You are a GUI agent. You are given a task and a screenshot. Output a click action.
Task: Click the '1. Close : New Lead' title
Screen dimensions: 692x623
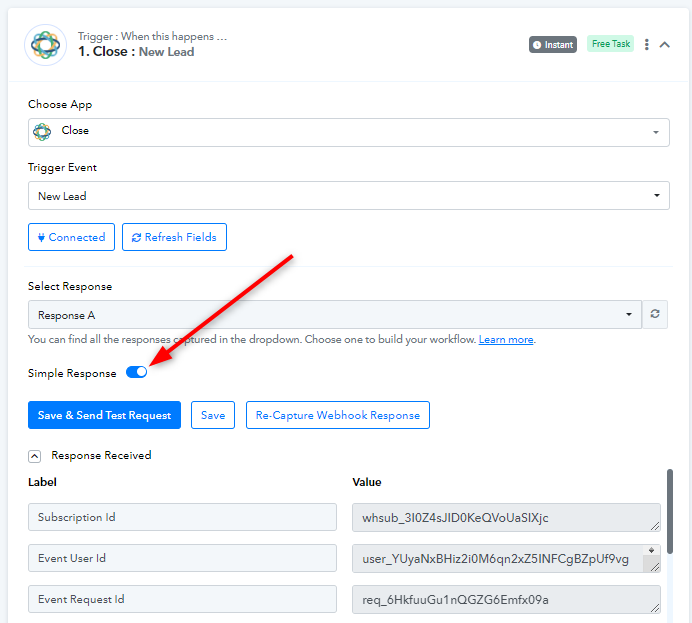(136, 52)
